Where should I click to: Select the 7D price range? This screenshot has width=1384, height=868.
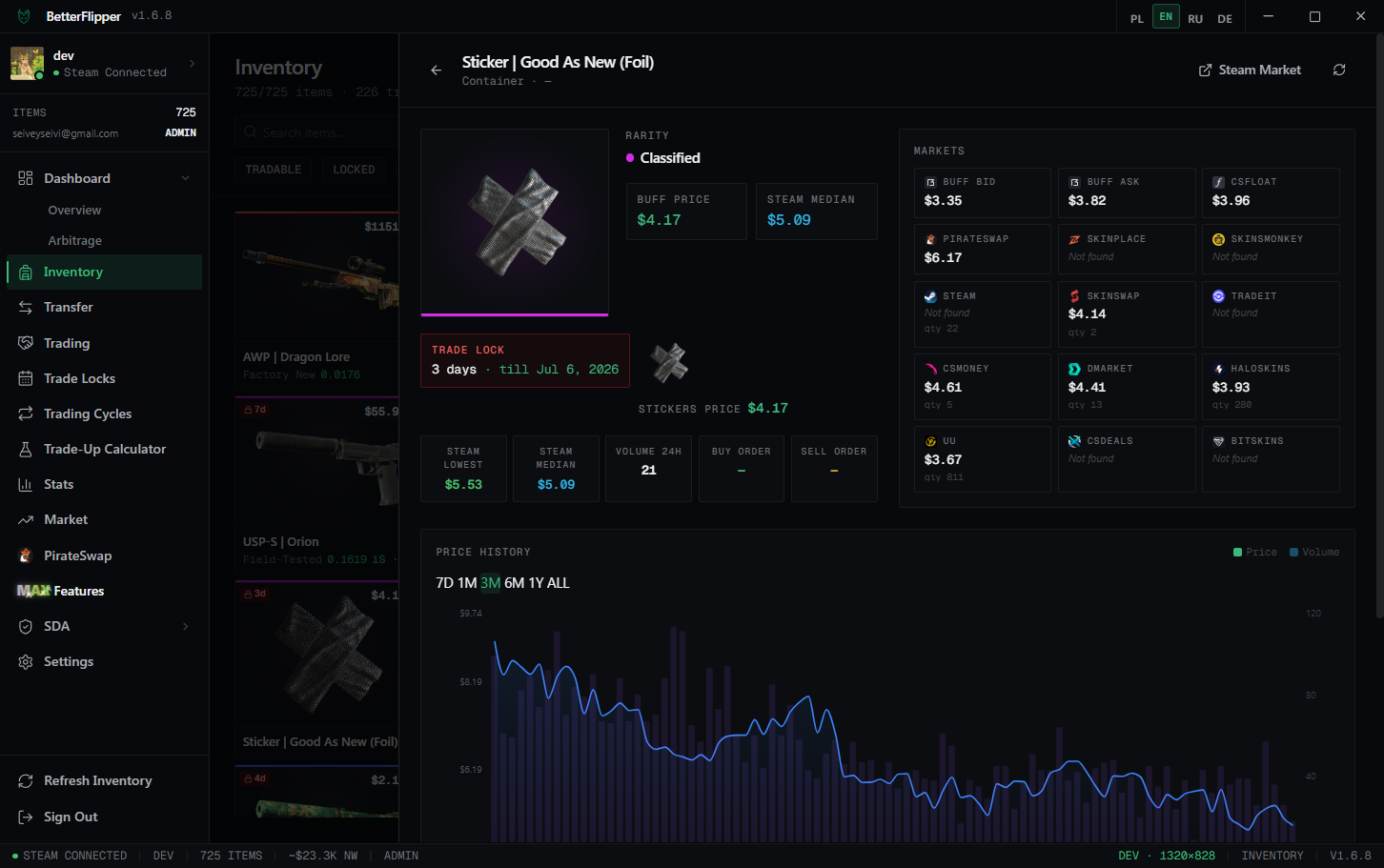tap(445, 583)
